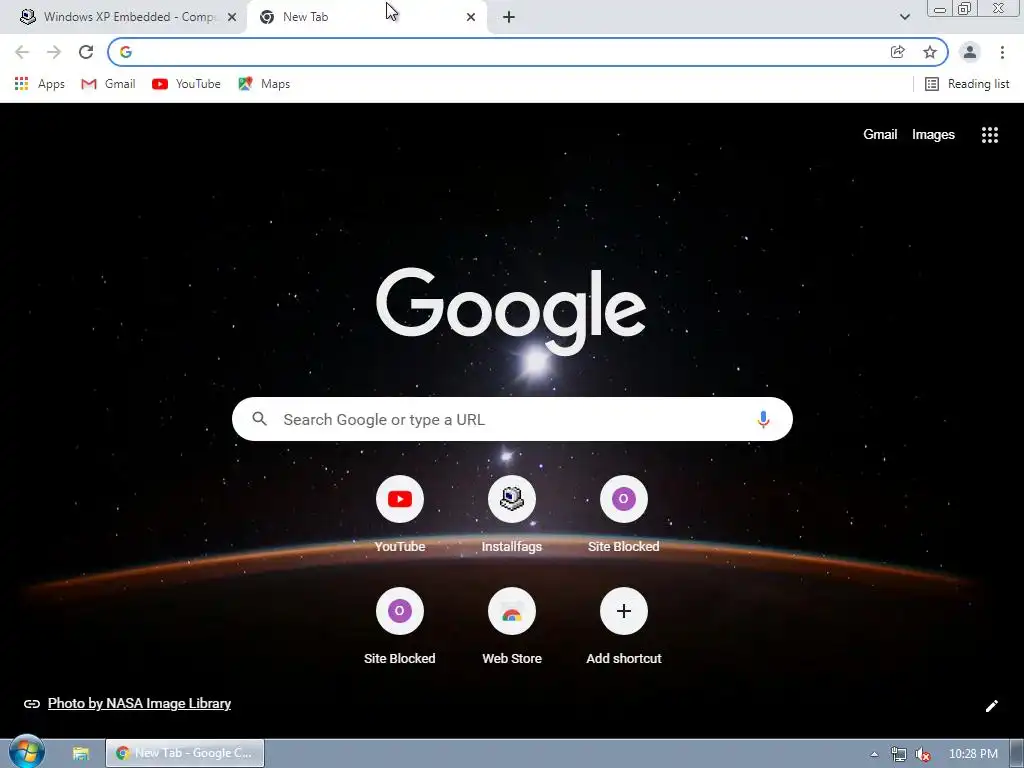Open the Photo by NASA Image Library link

pyautogui.click(x=139, y=703)
